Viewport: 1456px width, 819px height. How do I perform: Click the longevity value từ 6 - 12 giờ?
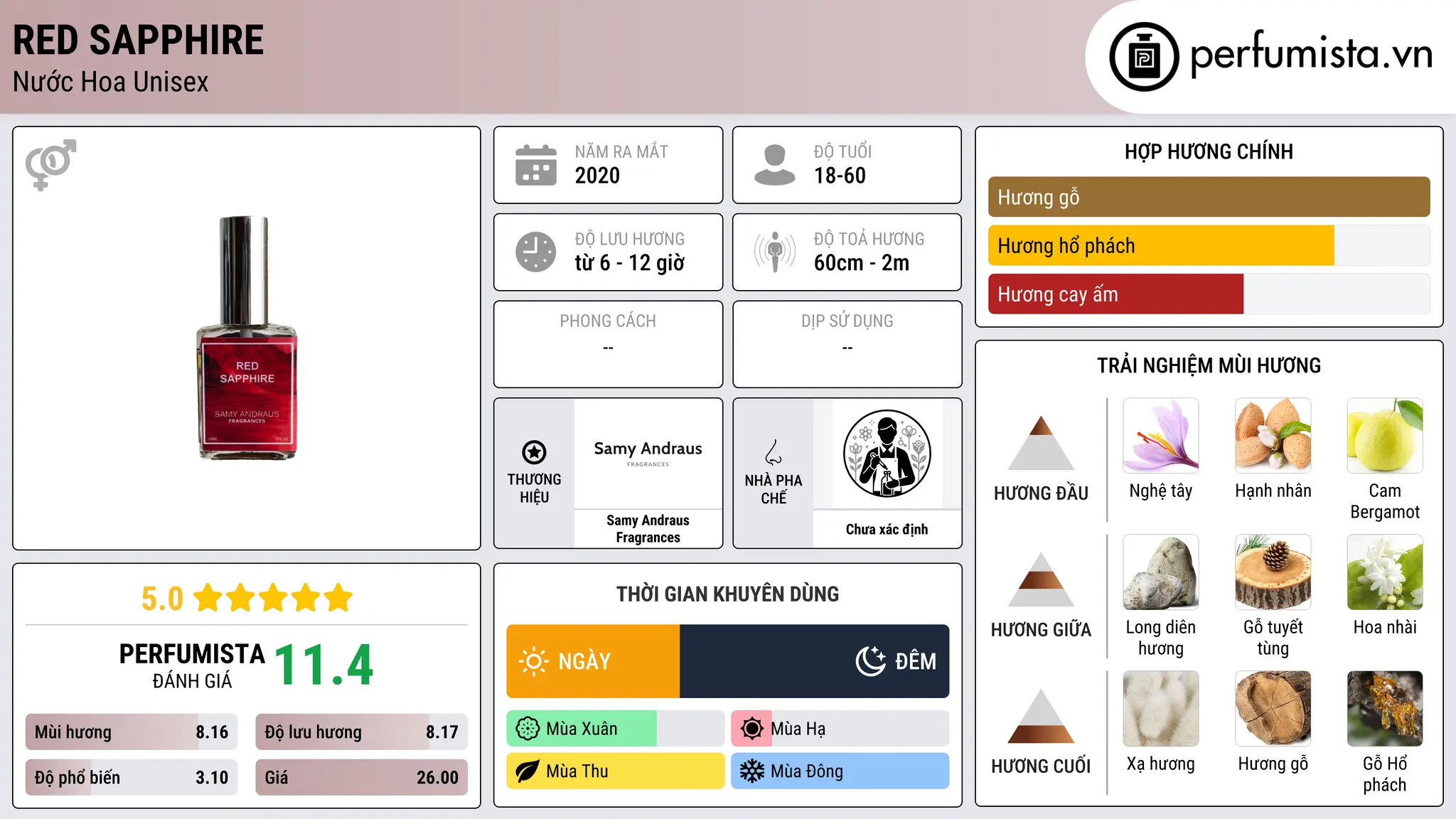pyautogui.click(x=629, y=263)
